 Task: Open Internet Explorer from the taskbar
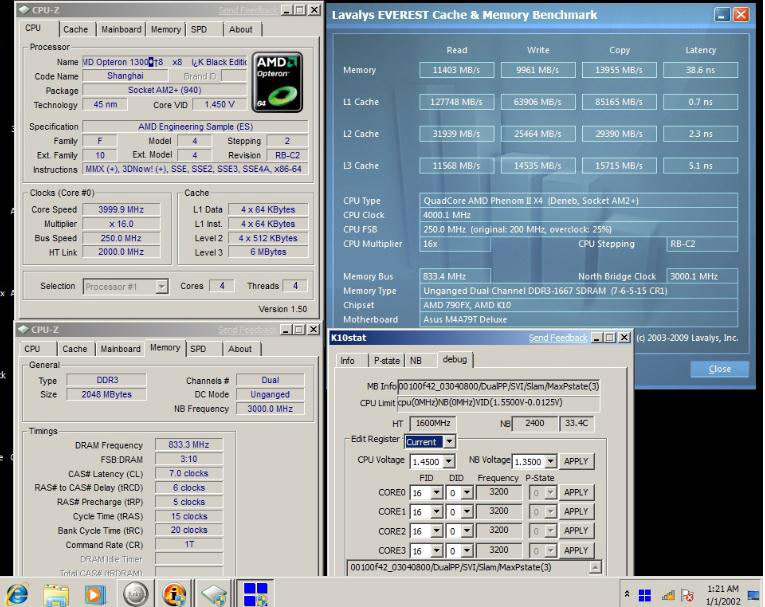17,593
